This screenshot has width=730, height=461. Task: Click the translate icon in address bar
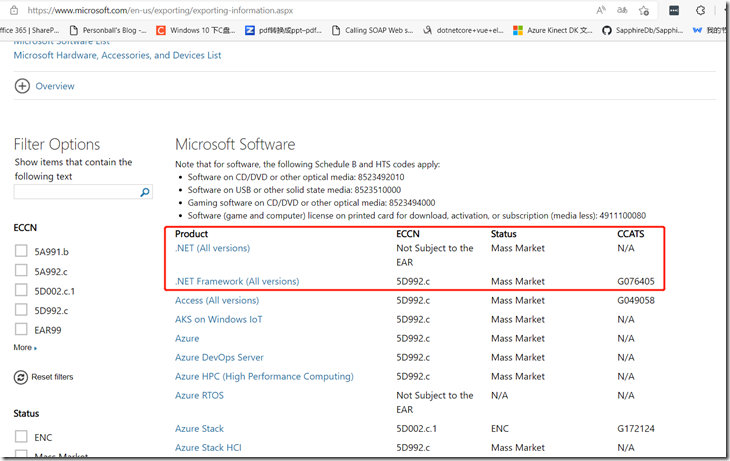tap(620, 10)
